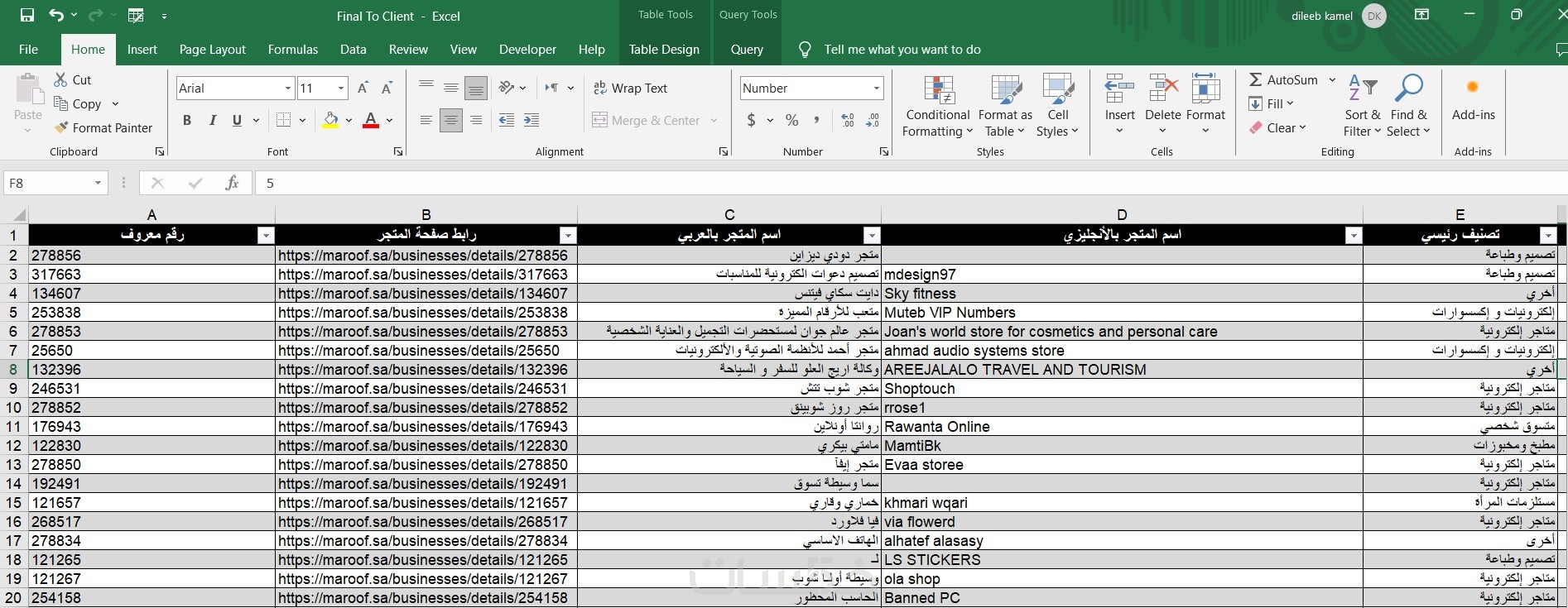Insert cells using the Insert button
Image resolution: width=1568 pixels, height=608 pixels.
[x=1119, y=104]
